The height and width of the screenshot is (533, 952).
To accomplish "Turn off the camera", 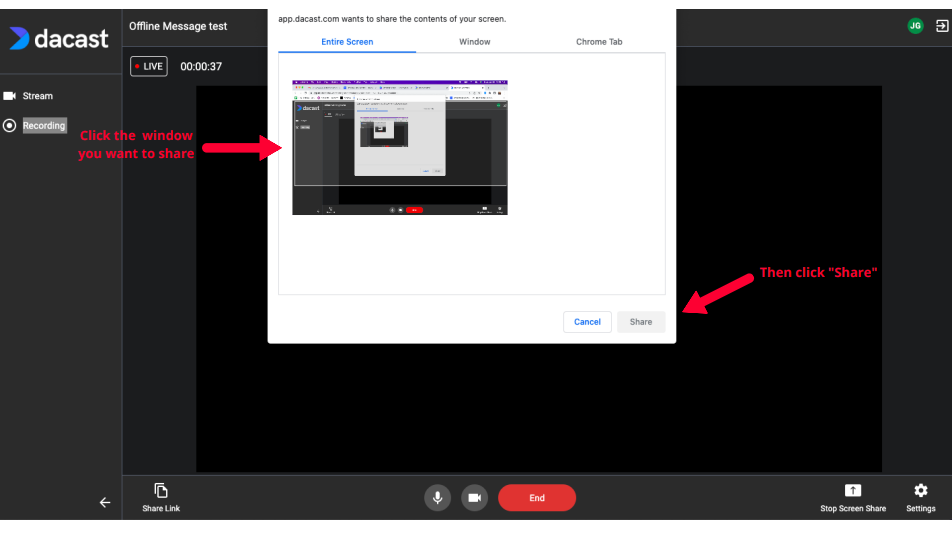I will coord(474,498).
